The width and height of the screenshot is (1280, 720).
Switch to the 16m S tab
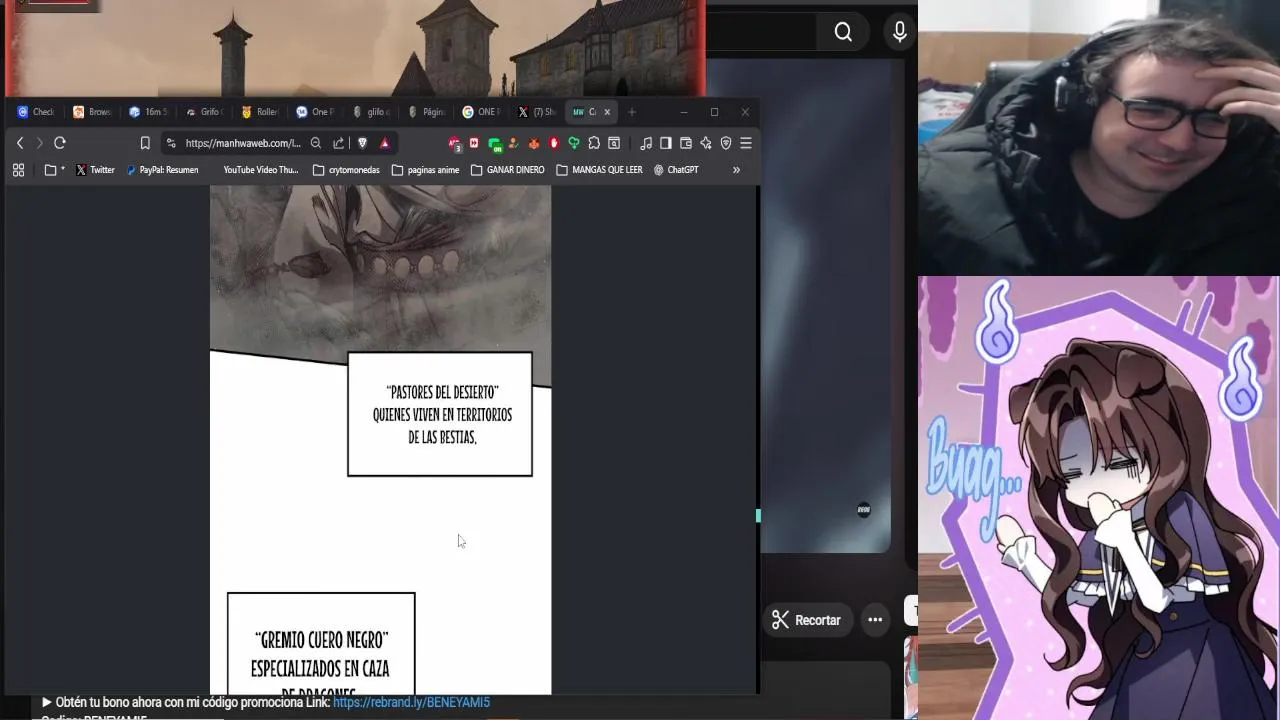coord(148,112)
